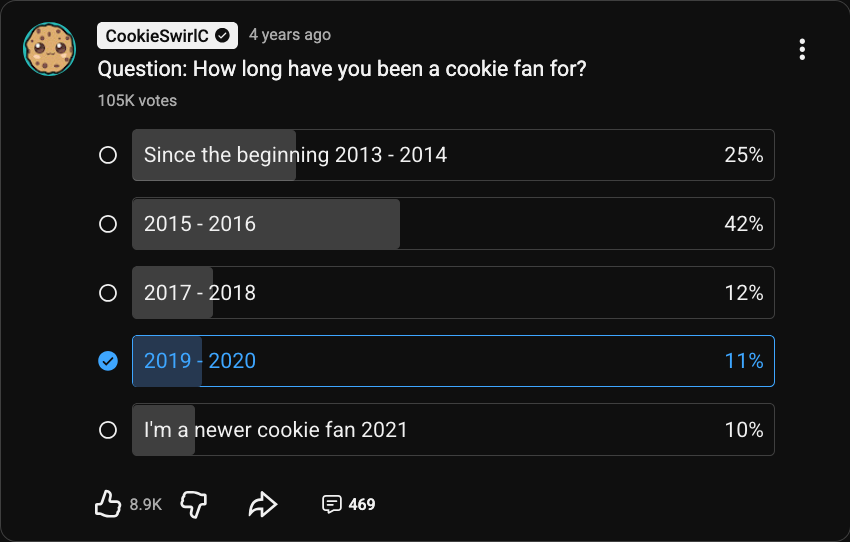Viewport: 850px width, 542px height.
Task: Open the three-dot more options menu
Action: [802, 49]
